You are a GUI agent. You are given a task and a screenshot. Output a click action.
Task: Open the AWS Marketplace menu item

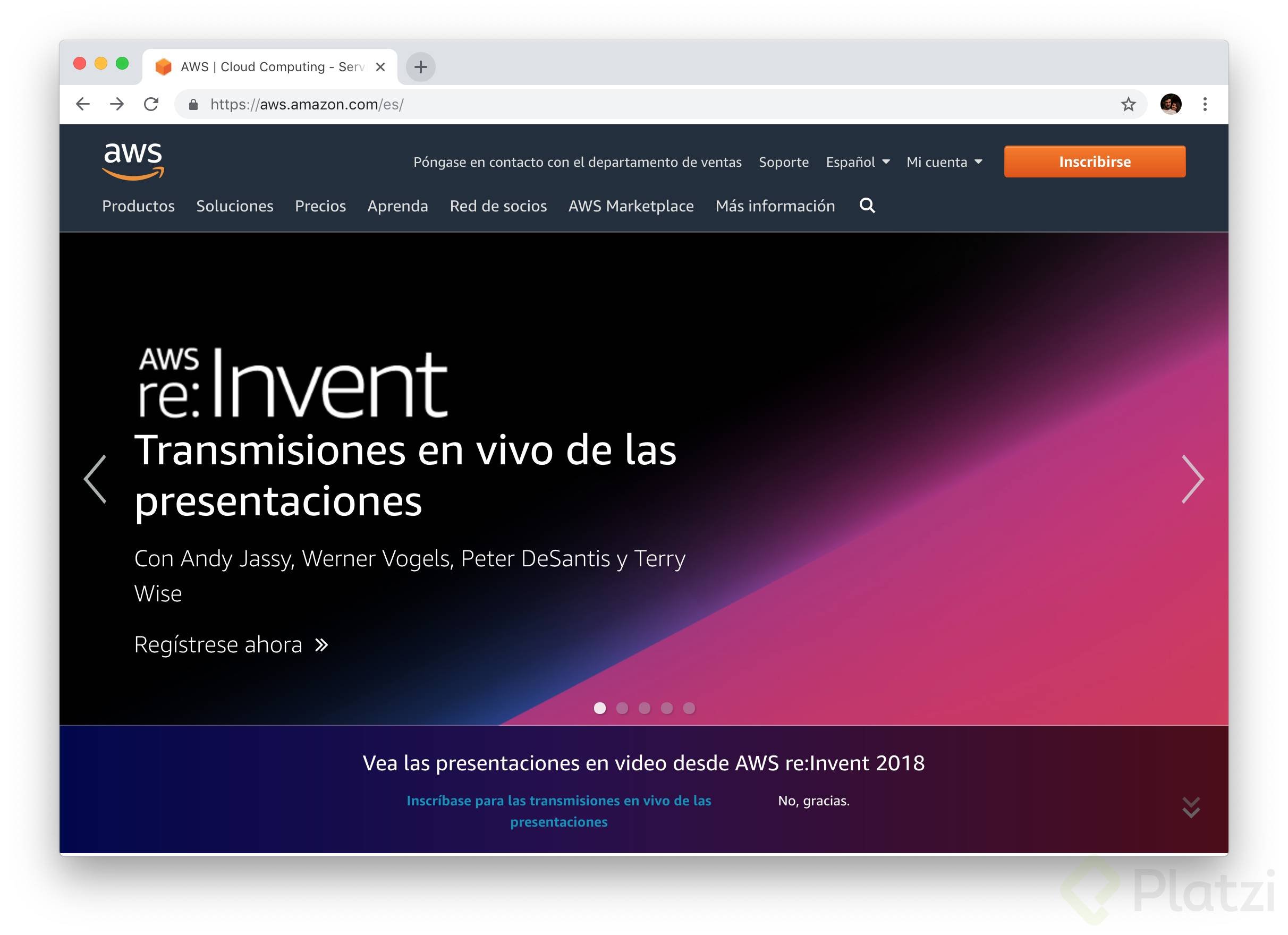[x=631, y=206]
